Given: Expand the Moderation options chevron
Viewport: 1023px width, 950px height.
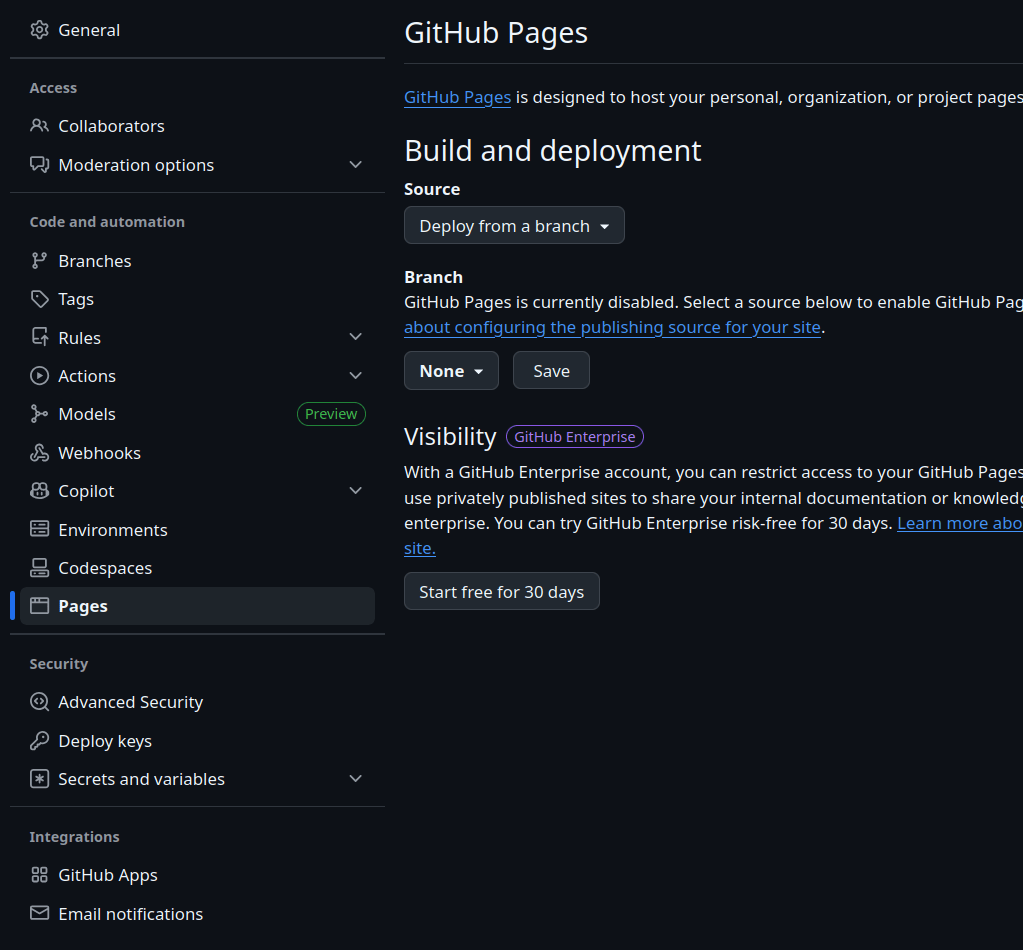Looking at the screenshot, I should coord(356,164).
